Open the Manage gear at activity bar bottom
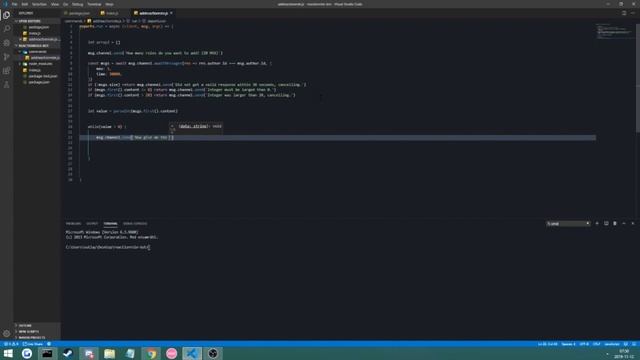Image resolution: width=640 pixels, height=360 pixels. click(x=7, y=333)
